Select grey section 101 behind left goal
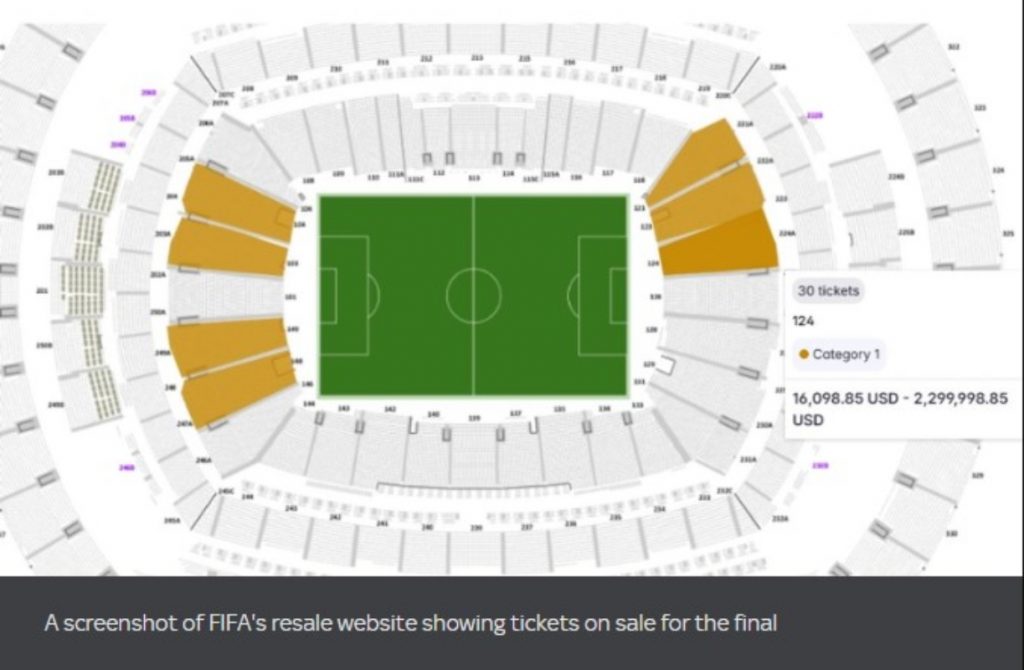The height and width of the screenshot is (670, 1024). coord(228,297)
